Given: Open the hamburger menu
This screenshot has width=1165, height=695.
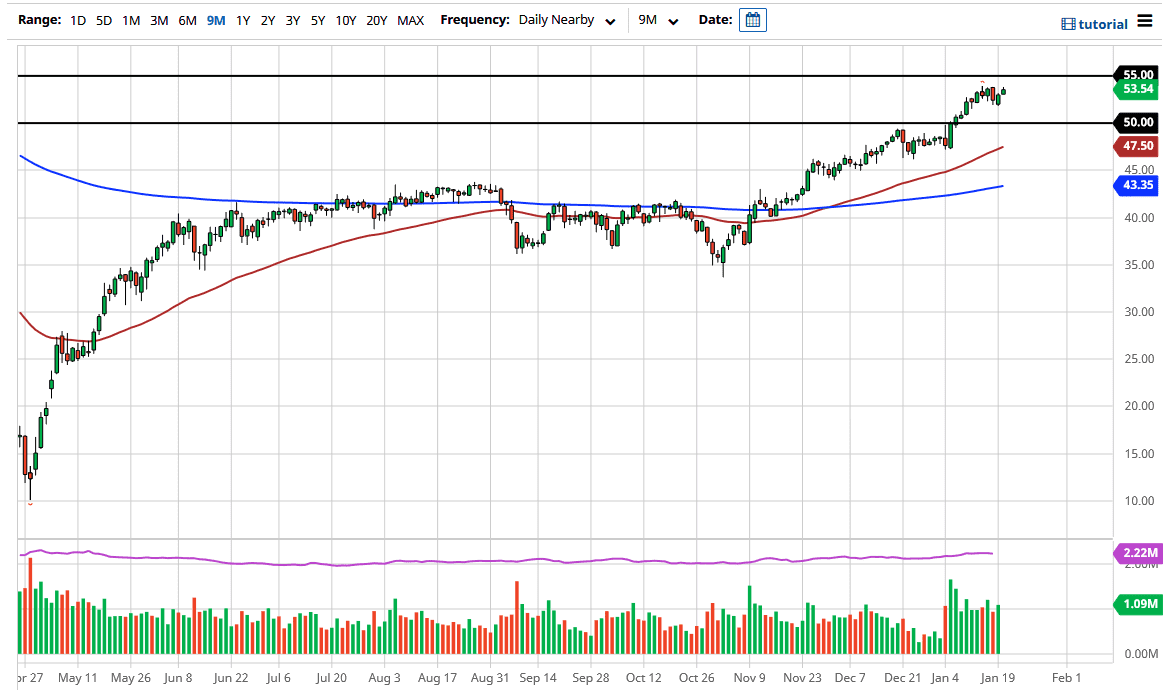Looking at the screenshot, I should [1144, 20].
